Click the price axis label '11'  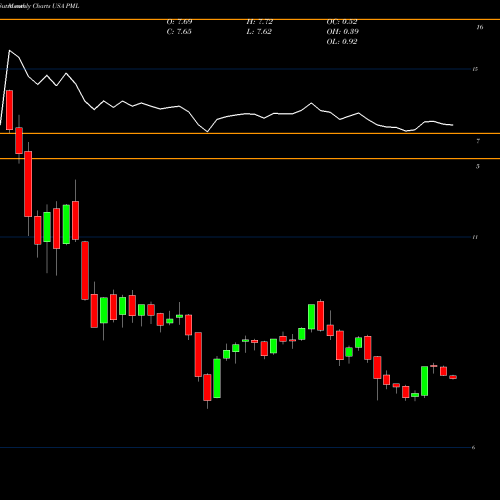pos(475,237)
